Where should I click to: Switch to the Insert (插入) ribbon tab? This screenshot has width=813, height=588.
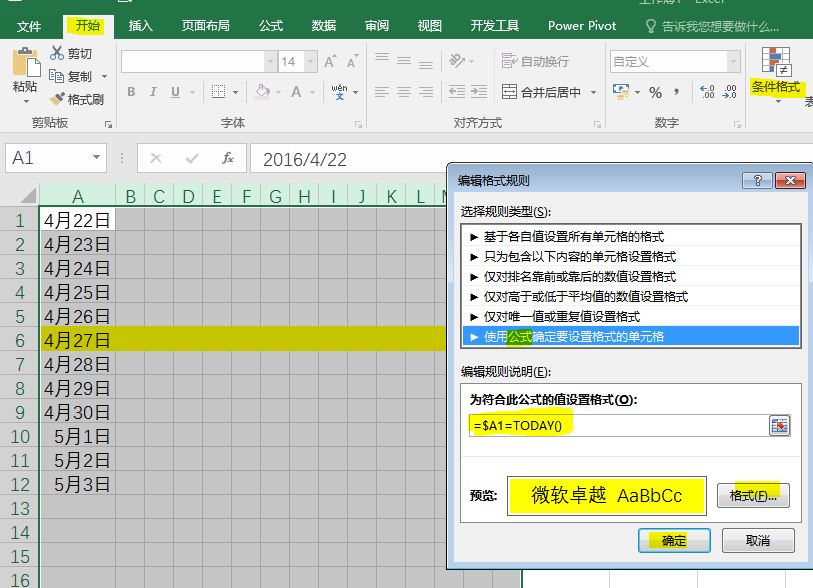(x=141, y=25)
